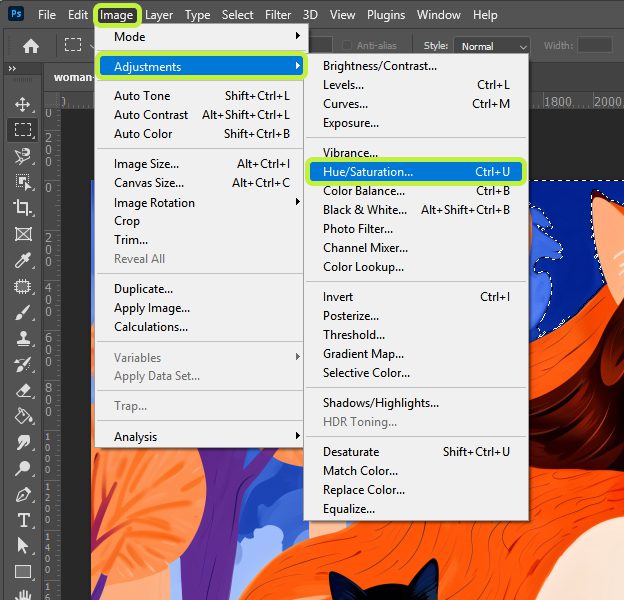Select the Dodge tool
The image size is (624, 600).
click(23, 468)
